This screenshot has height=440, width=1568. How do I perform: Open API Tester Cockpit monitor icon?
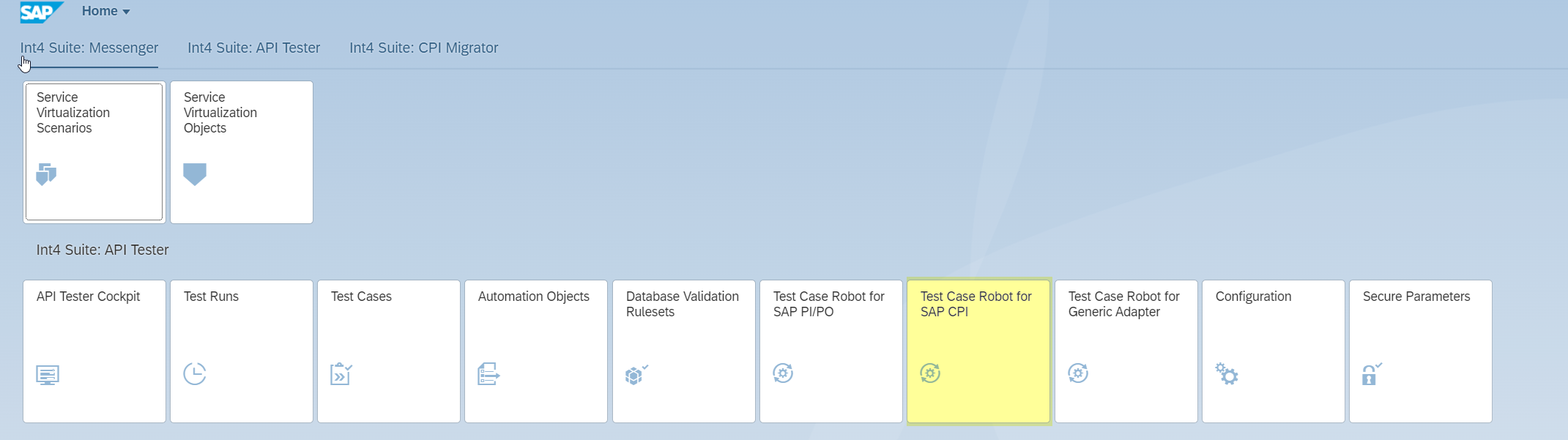pyautogui.click(x=48, y=375)
